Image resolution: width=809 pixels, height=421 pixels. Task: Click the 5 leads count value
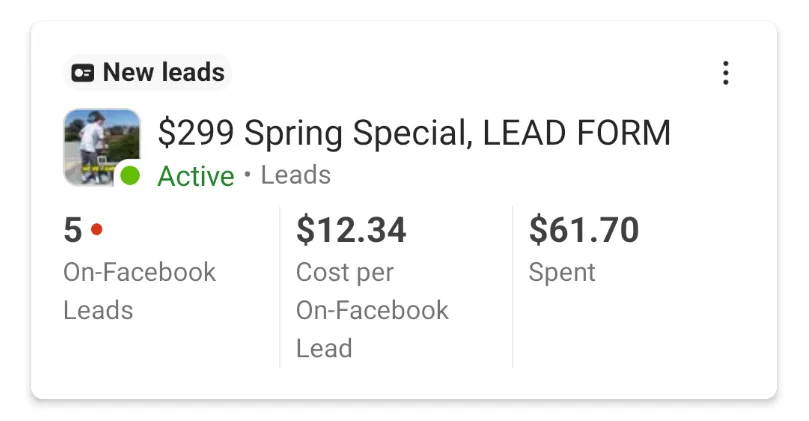click(x=73, y=230)
